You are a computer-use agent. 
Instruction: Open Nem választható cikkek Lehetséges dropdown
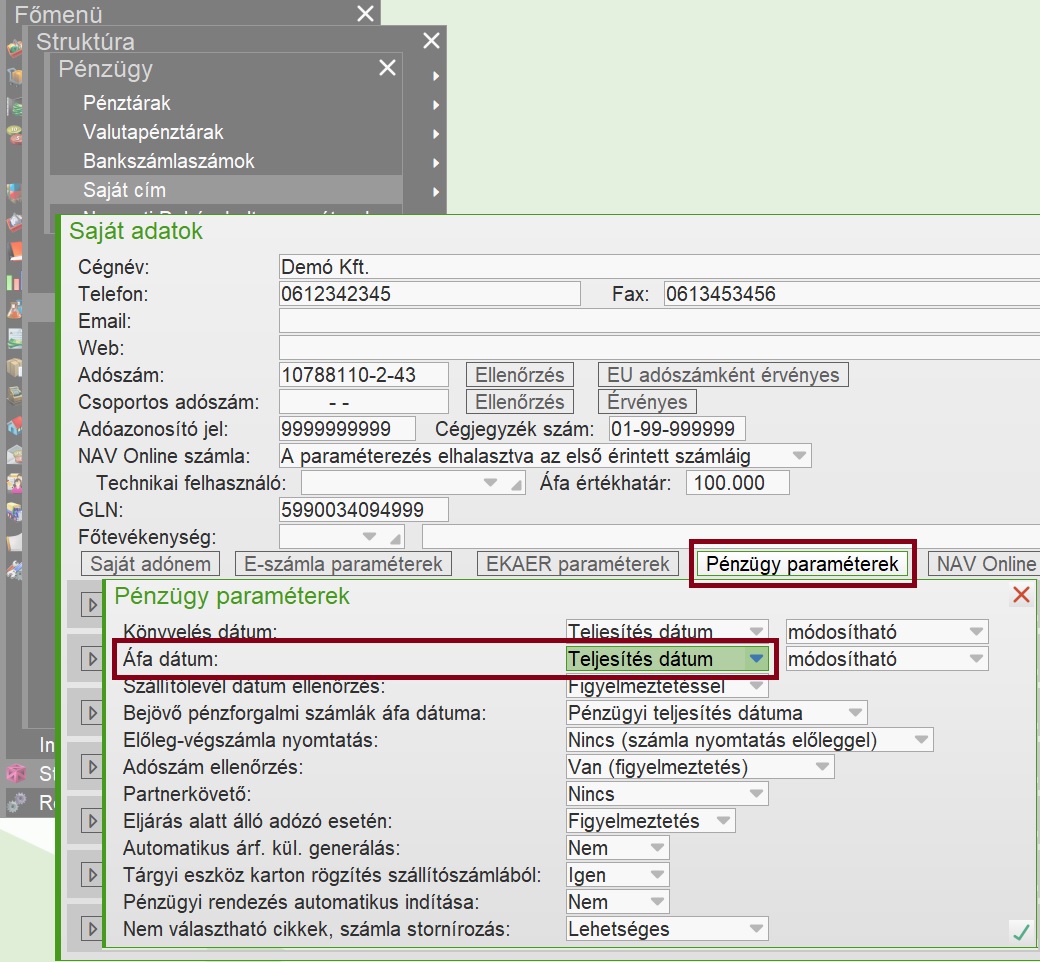[x=667, y=929]
